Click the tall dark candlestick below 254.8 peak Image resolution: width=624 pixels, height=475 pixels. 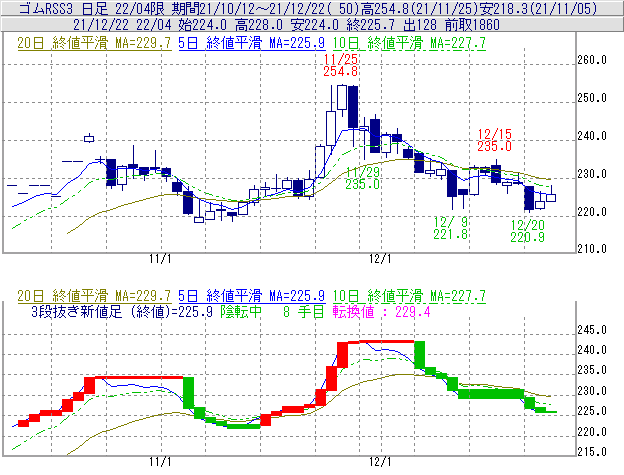point(353,107)
